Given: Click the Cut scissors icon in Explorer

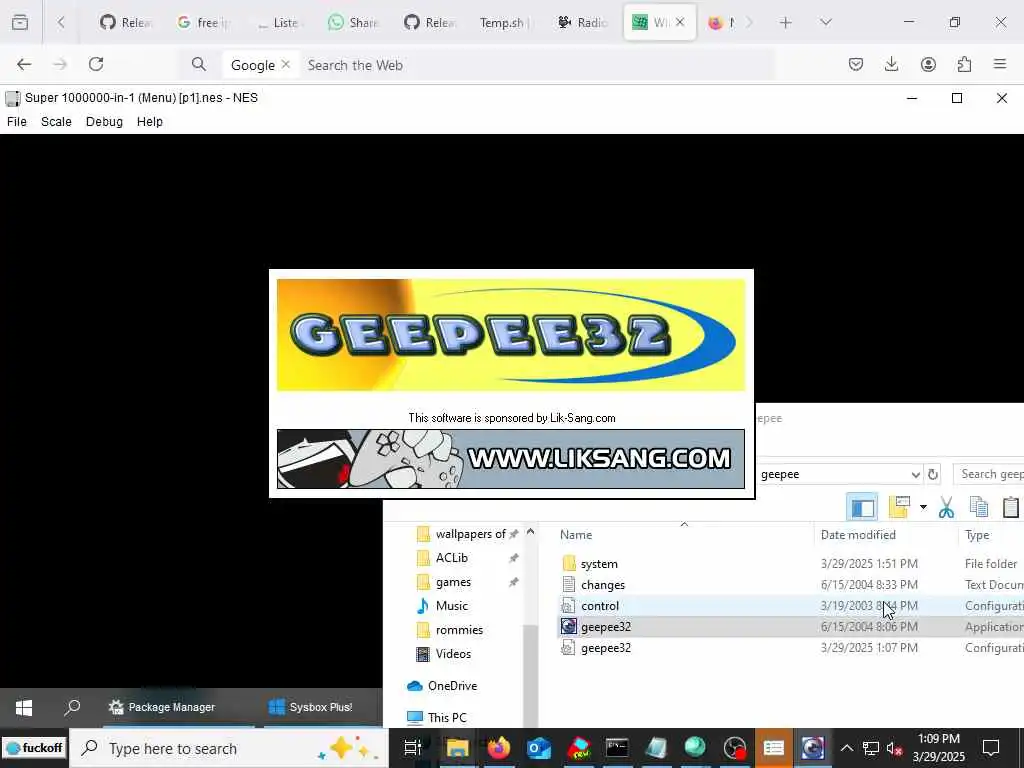Looking at the screenshot, I should pyautogui.click(x=946, y=507).
